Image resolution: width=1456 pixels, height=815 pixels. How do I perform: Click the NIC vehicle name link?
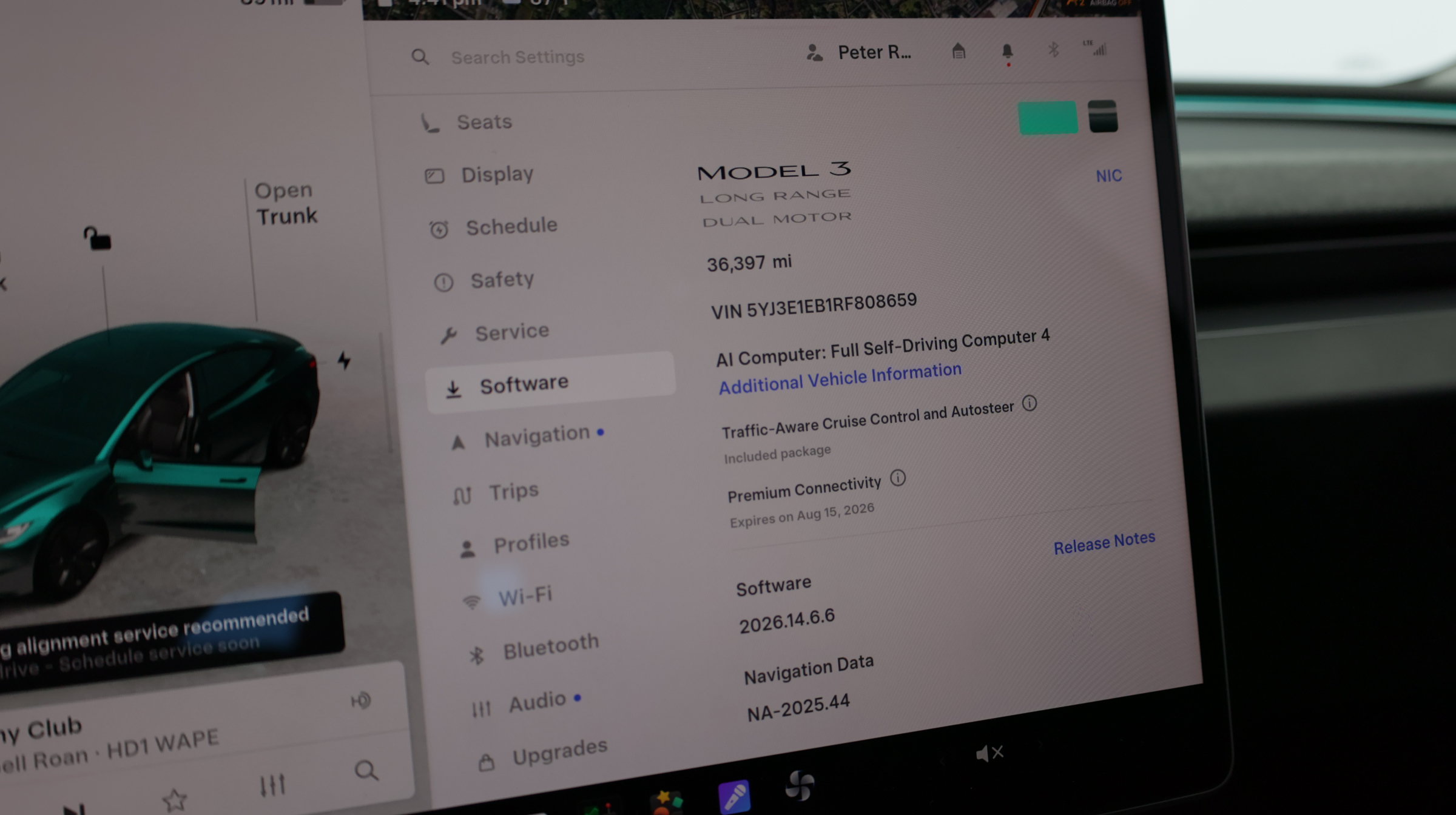[x=1108, y=176]
